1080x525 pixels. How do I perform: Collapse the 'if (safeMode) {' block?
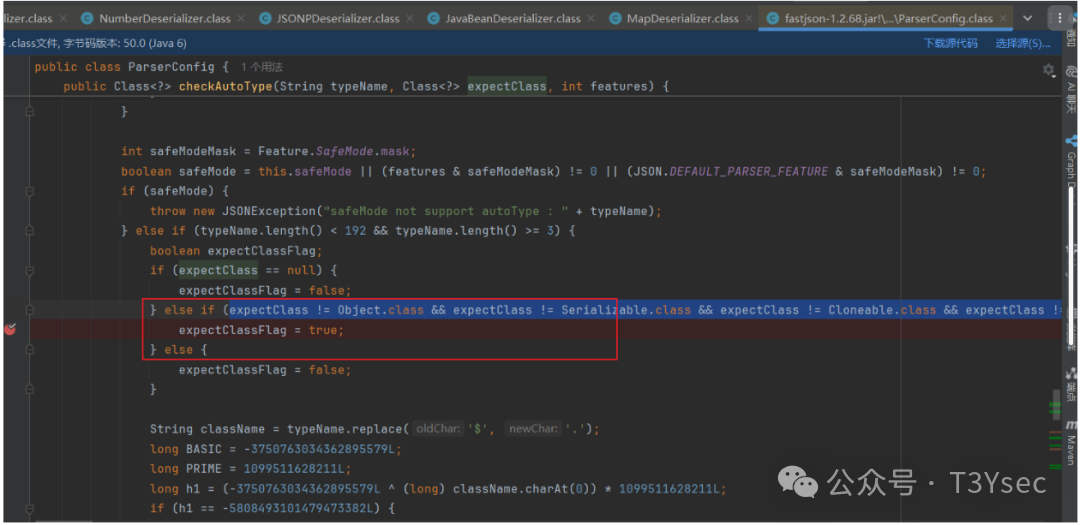click(29, 191)
